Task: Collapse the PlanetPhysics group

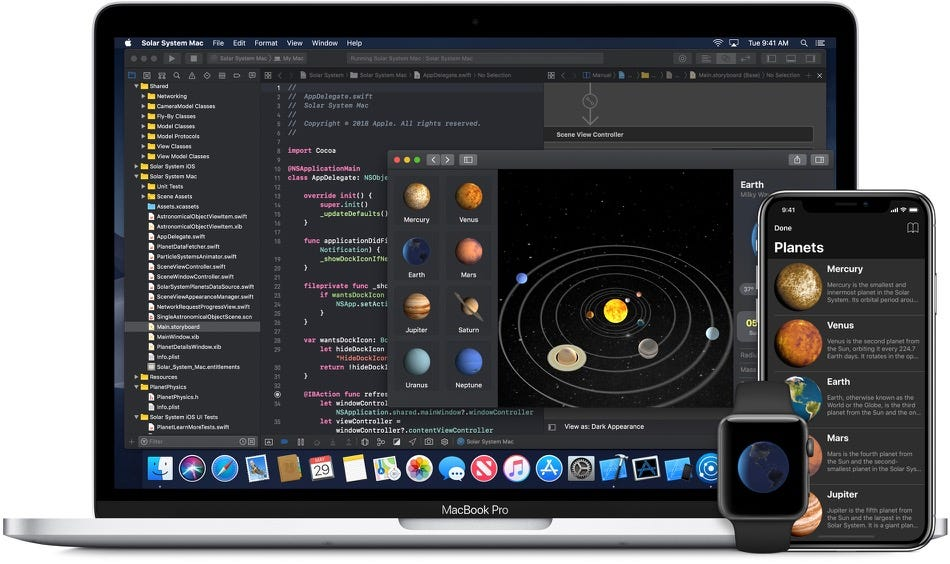Action: pyautogui.click(x=136, y=387)
